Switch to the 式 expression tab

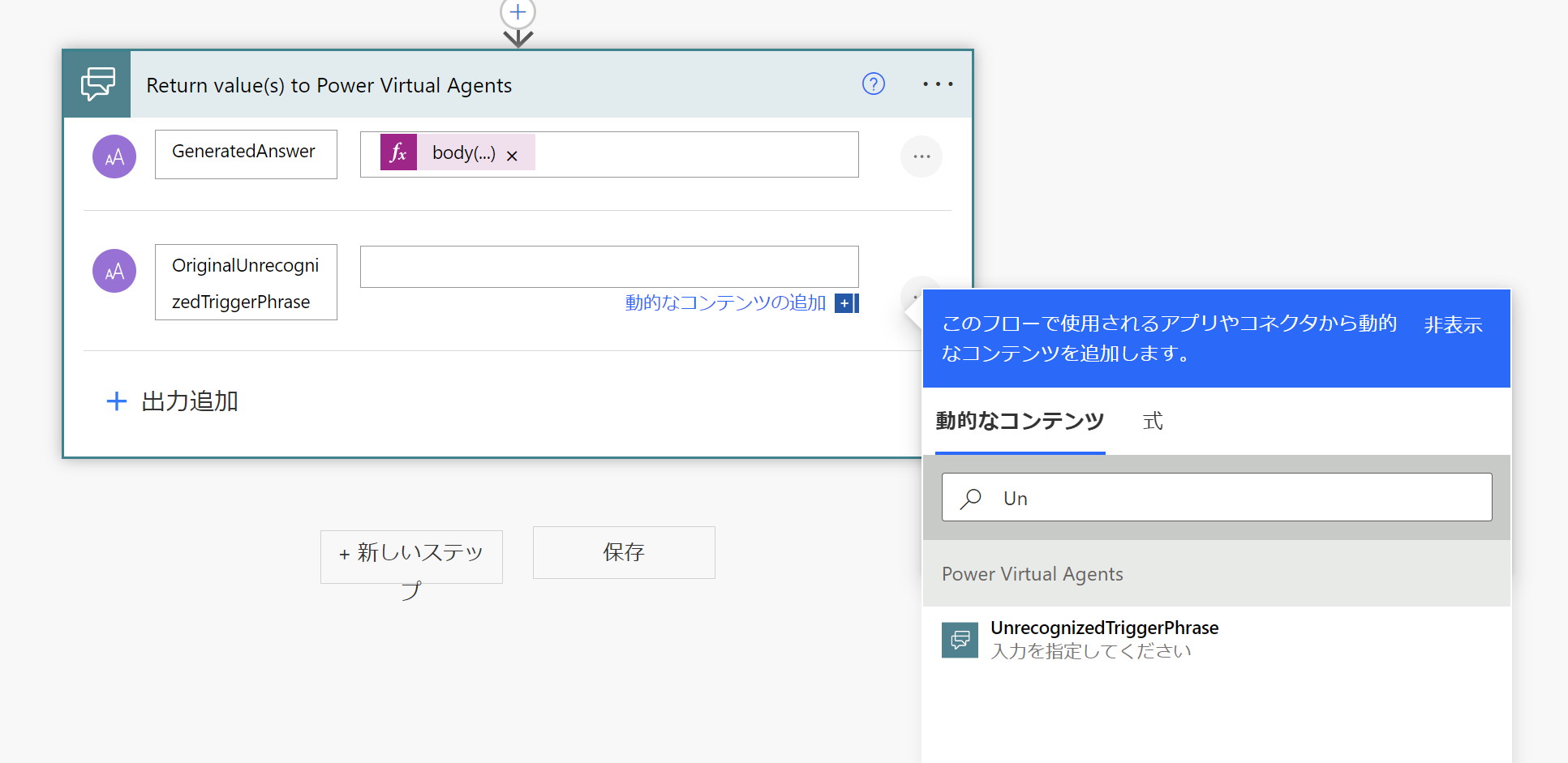[1153, 421]
